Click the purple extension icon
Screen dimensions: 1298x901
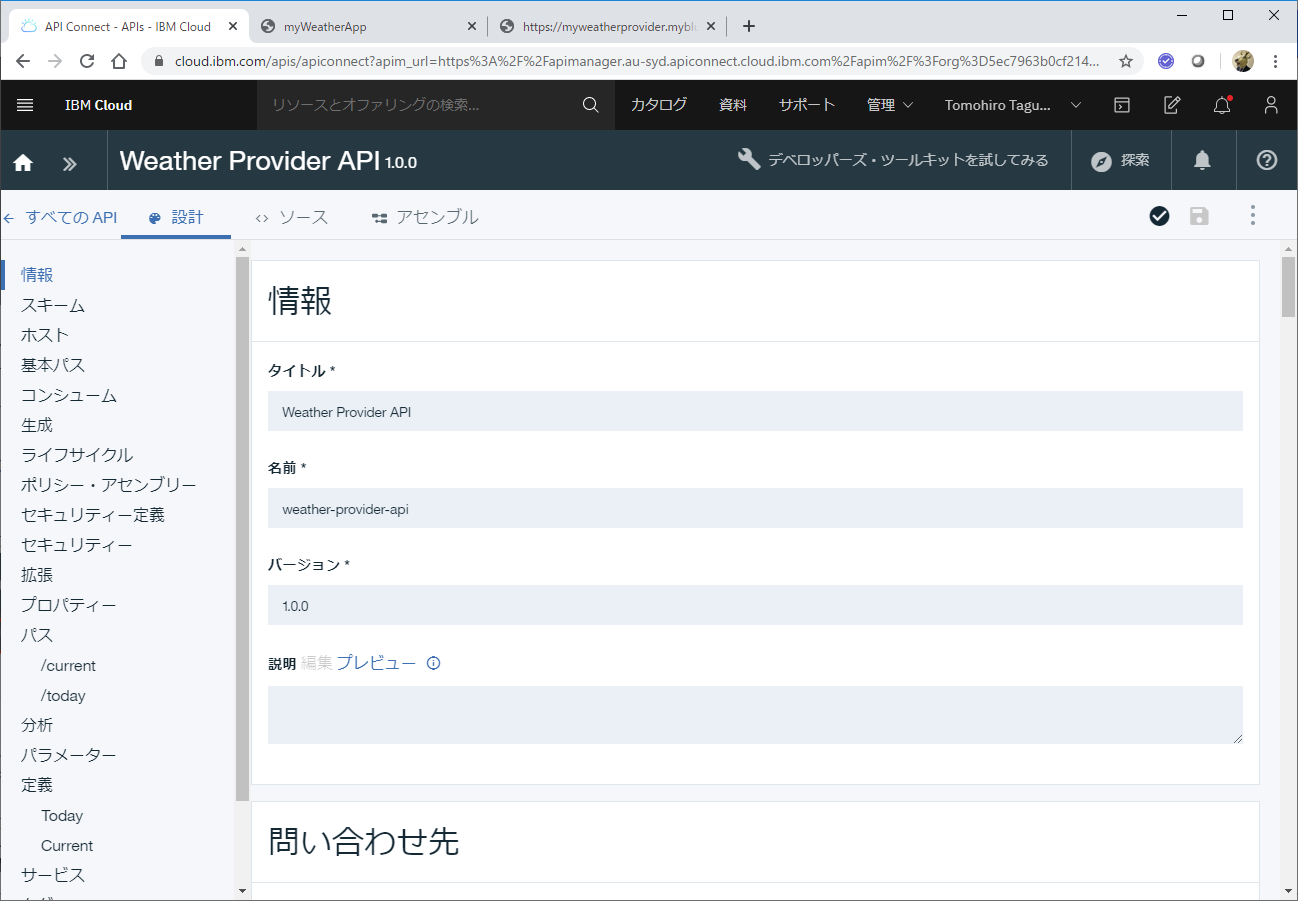click(1166, 61)
